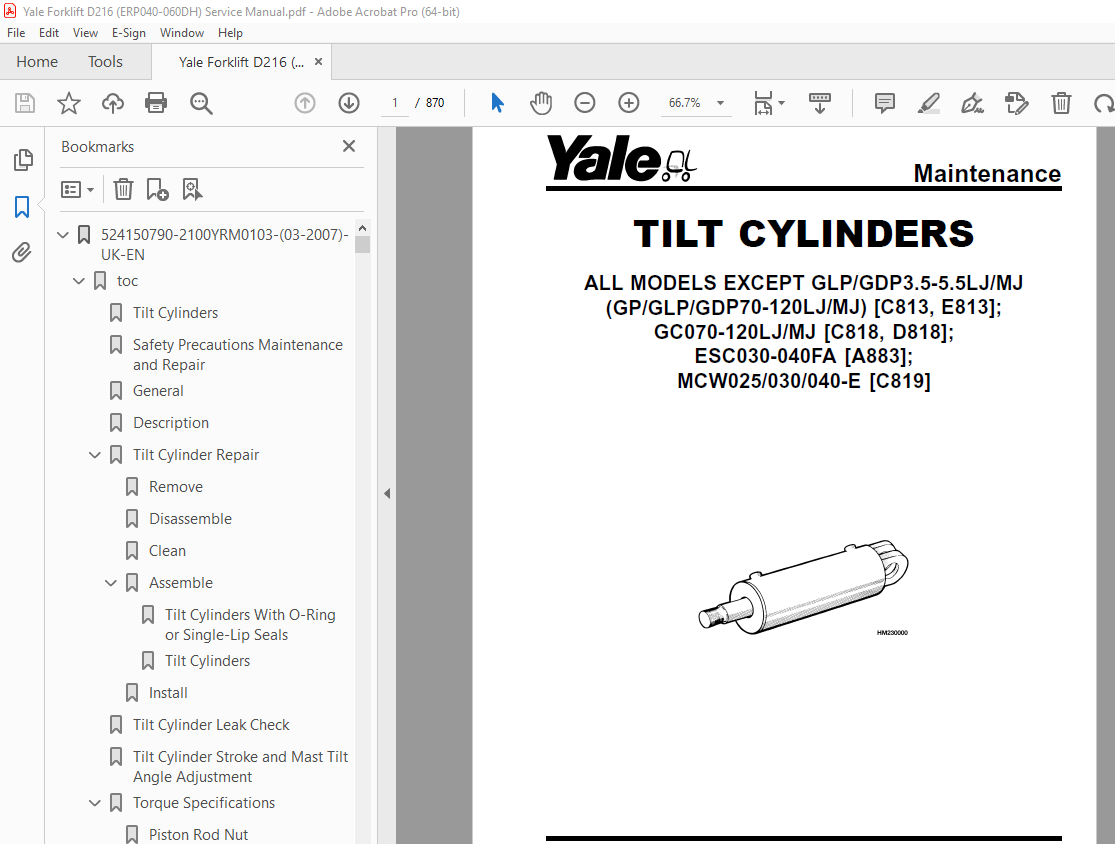Collapse Torque Specifications bookmark
The height and width of the screenshot is (844, 1115).
pyautogui.click(x=95, y=803)
